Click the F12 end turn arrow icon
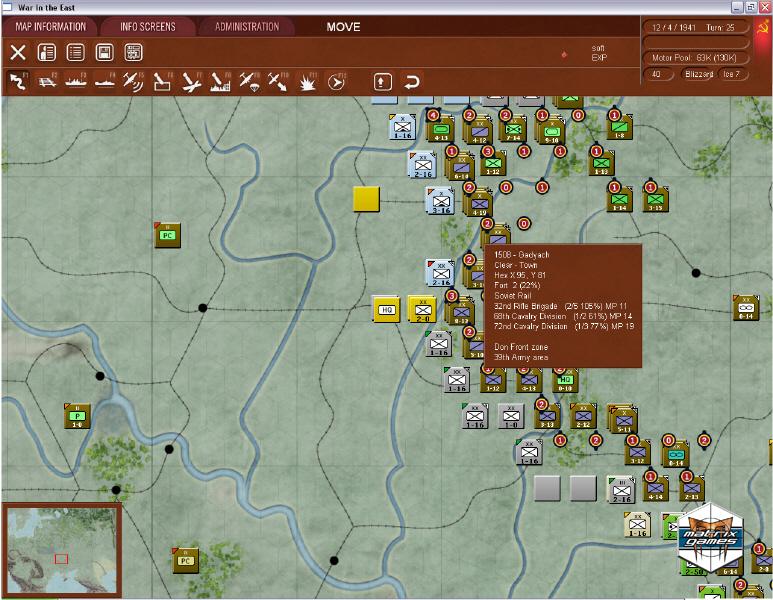Viewport: 773px width, 600px height. [337, 82]
